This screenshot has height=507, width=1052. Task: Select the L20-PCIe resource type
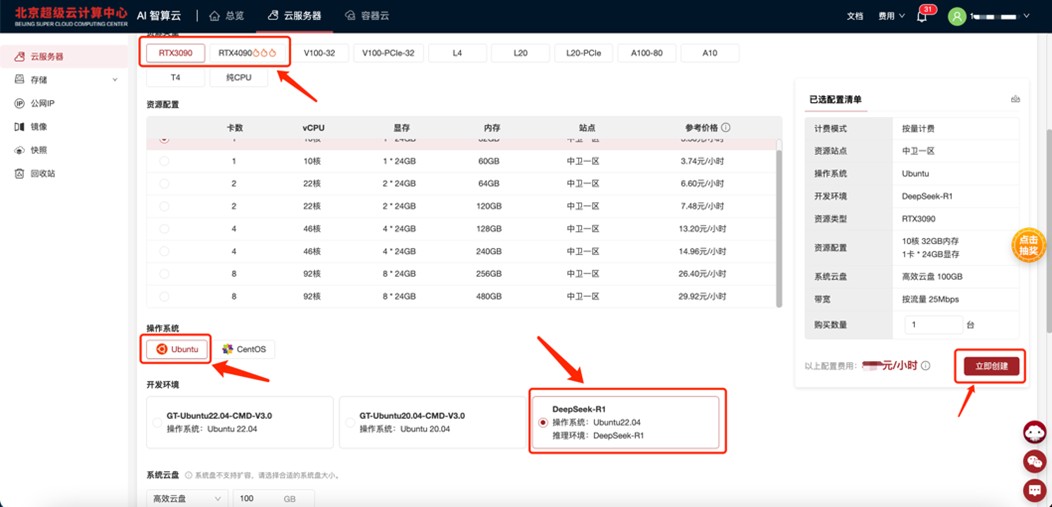[x=584, y=53]
